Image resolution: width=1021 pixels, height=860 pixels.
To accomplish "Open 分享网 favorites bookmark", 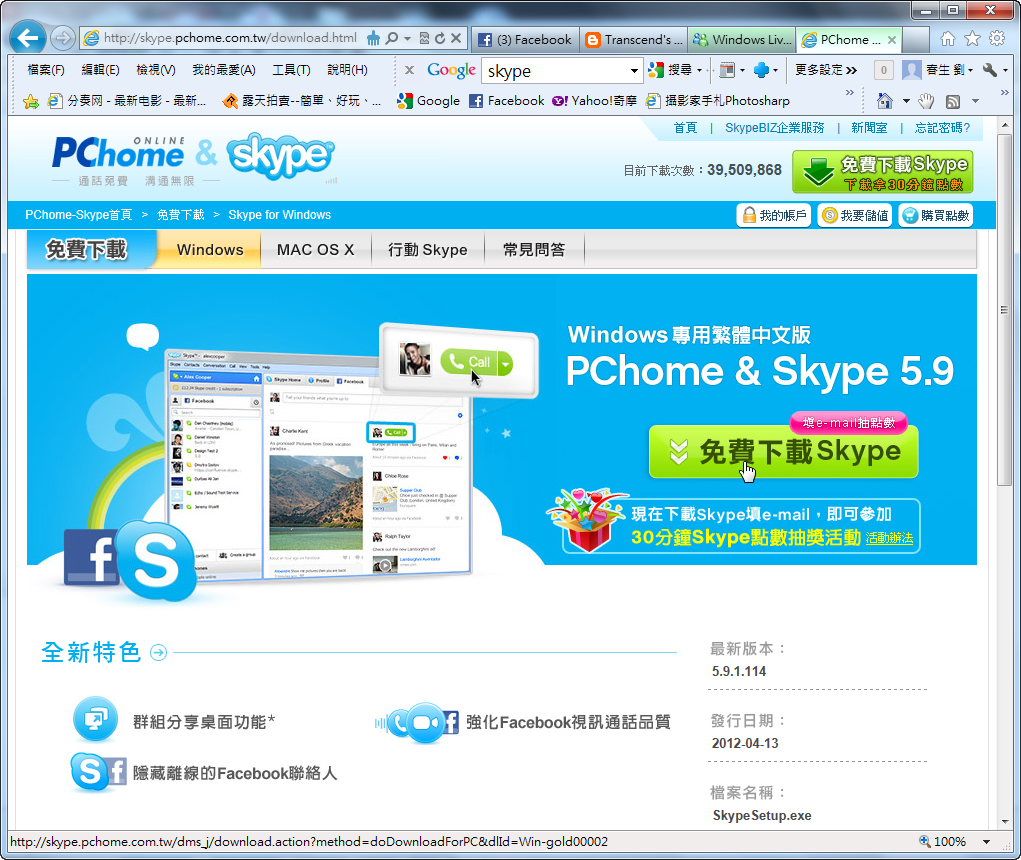I will coord(126,101).
